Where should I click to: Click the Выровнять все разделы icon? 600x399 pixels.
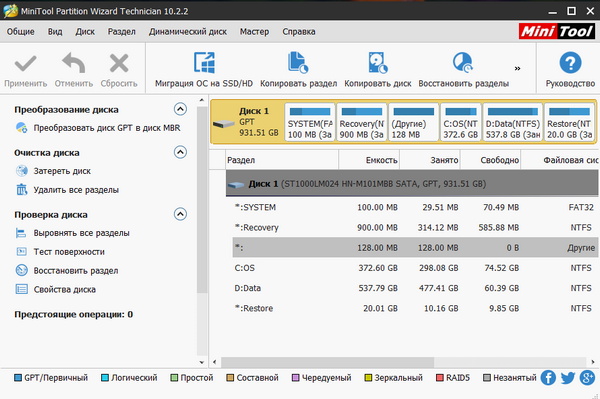[21, 233]
